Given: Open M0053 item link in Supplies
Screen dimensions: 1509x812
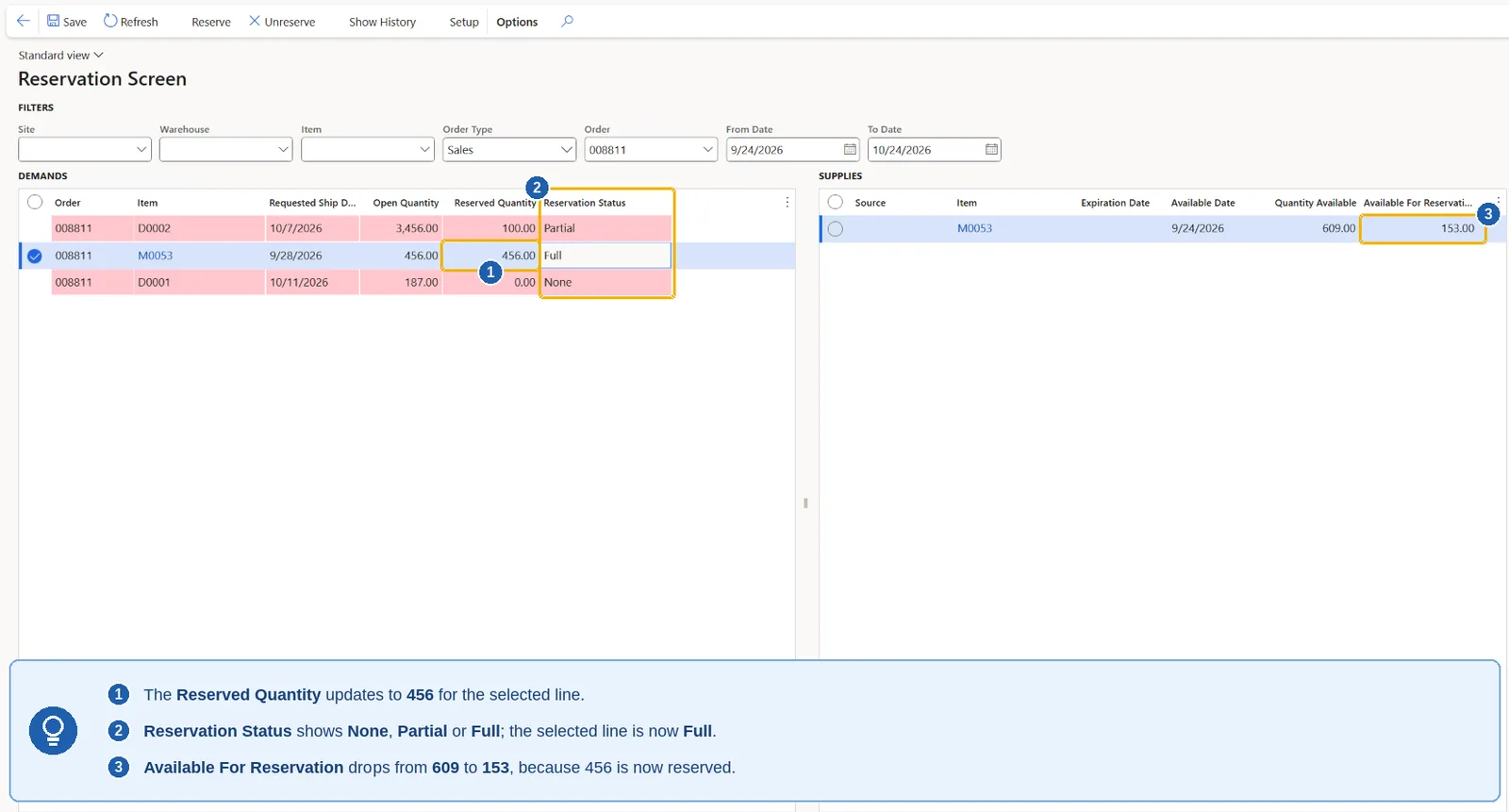Looking at the screenshot, I should pos(974,228).
